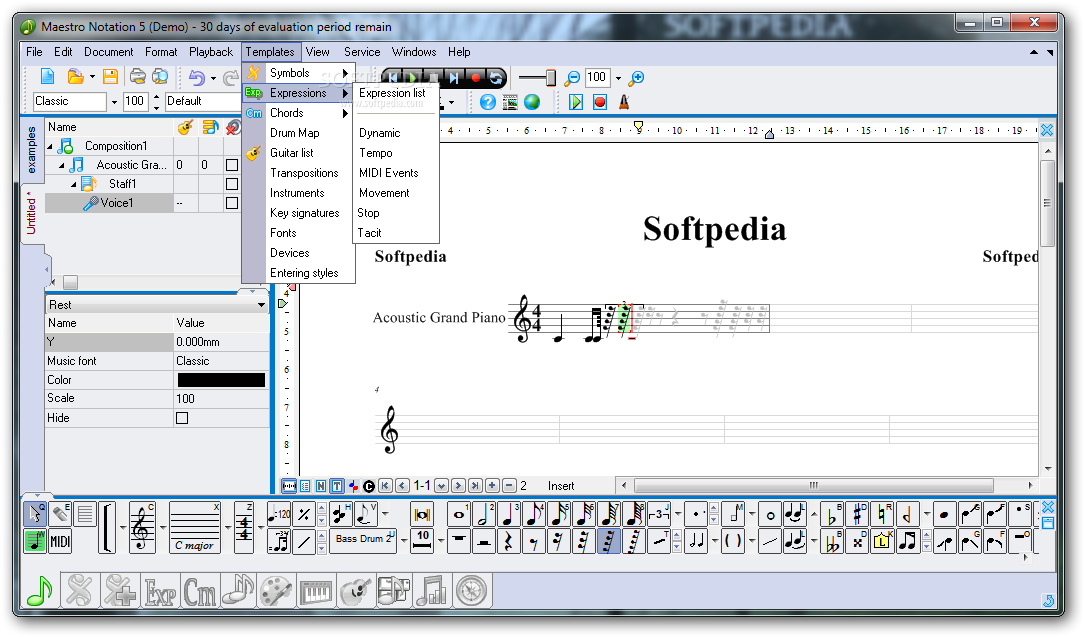
Task: Click the triplet tuplet button
Action: pyautogui.click(x=659, y=514)
